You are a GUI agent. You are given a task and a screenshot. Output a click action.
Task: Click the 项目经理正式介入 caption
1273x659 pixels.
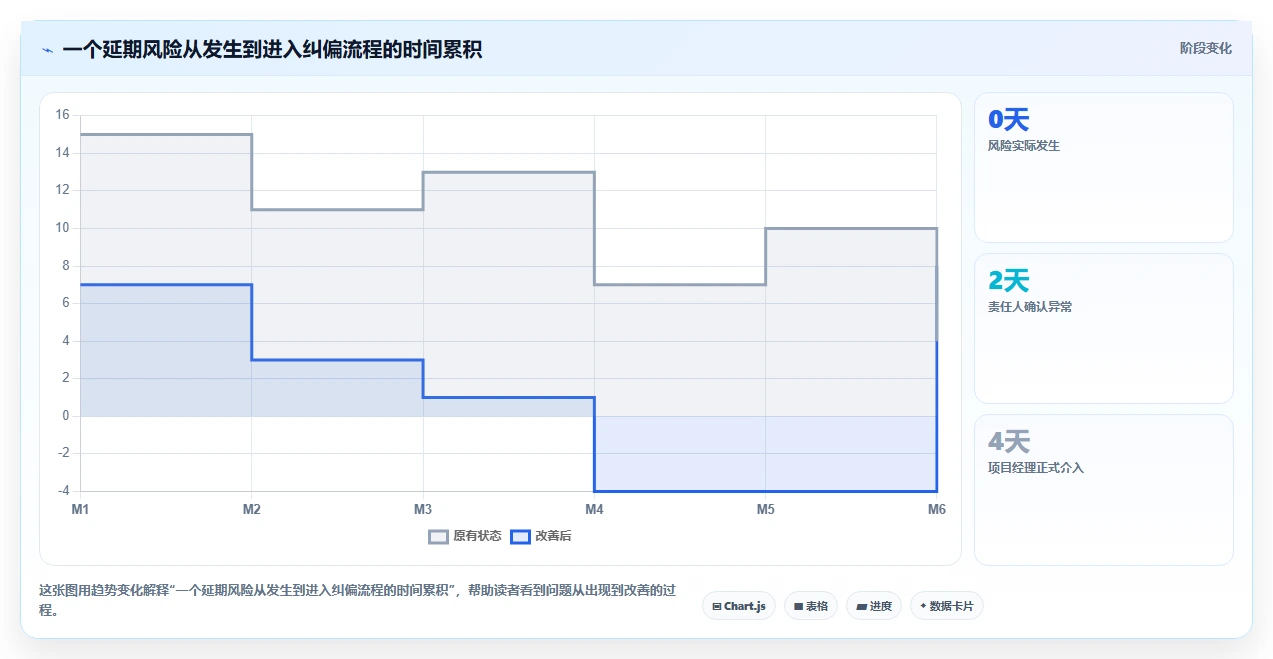(x=1036, y=468)
